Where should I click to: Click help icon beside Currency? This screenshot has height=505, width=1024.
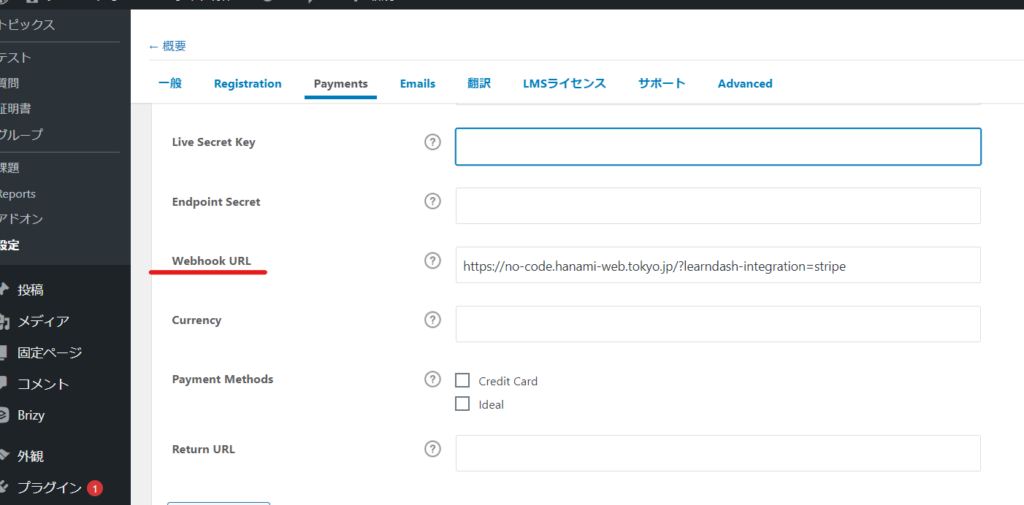[x=432, y=320]
